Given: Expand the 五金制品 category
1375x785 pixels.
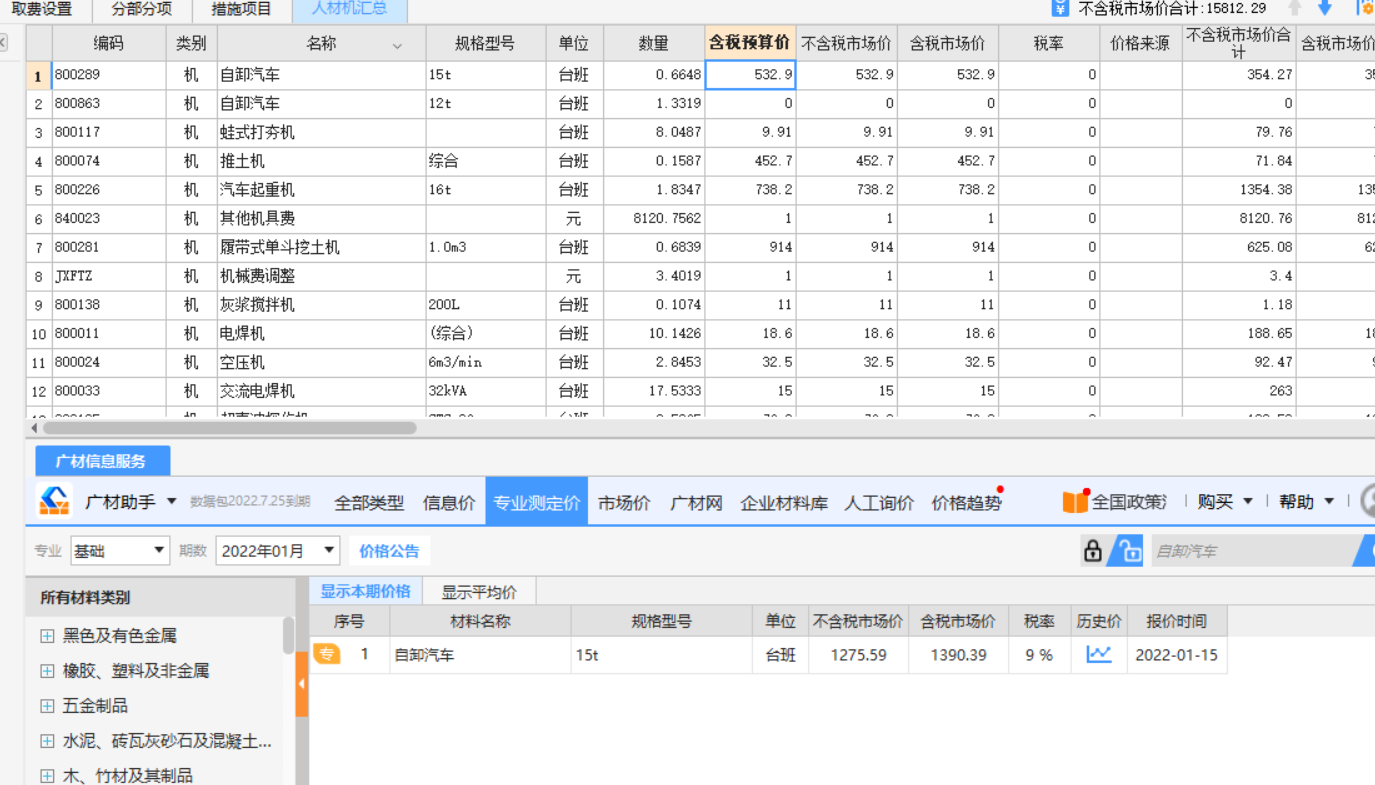Looking at the screenshot, I should [47, 706].
